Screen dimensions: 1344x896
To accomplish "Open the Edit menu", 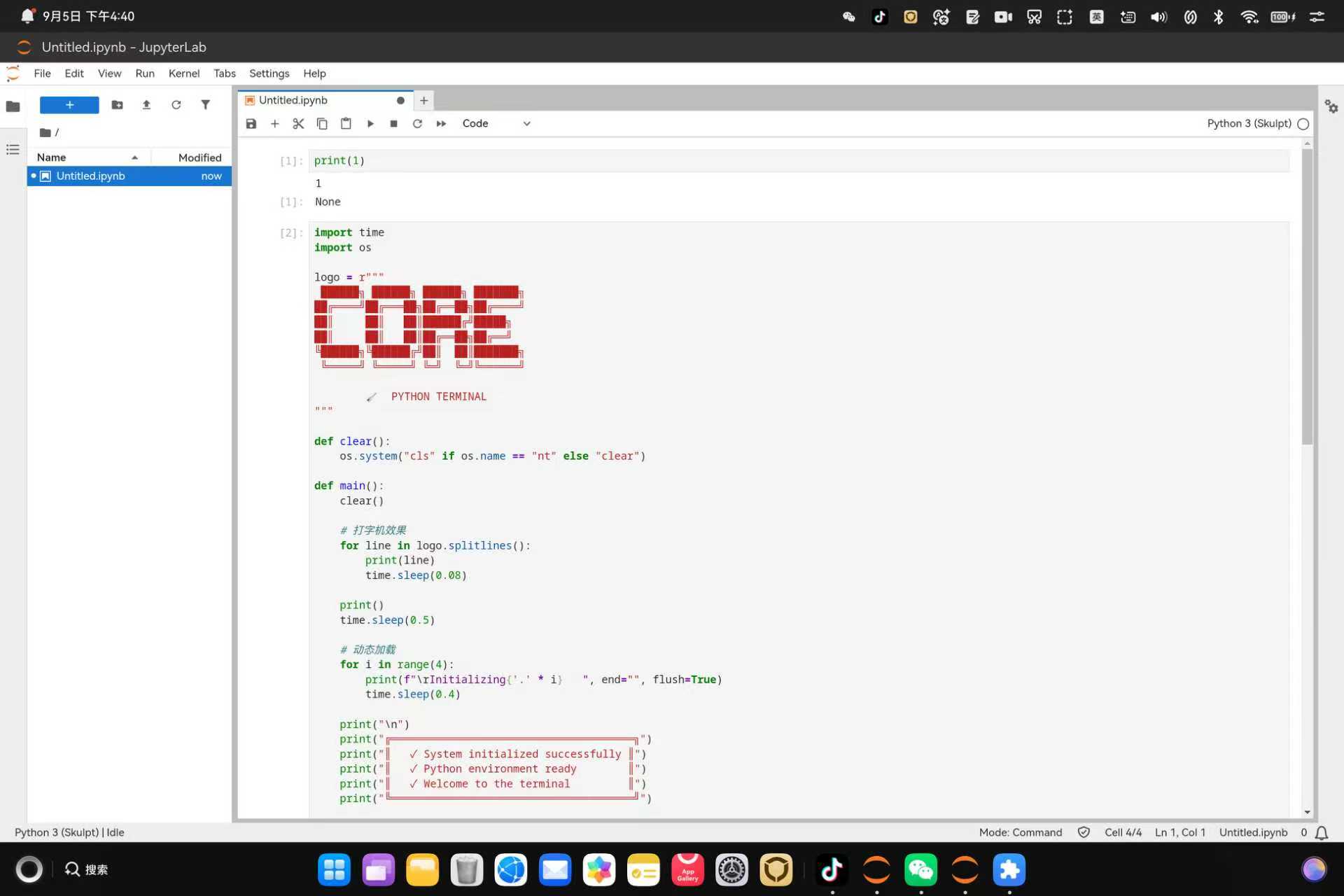I will [74, 73].
